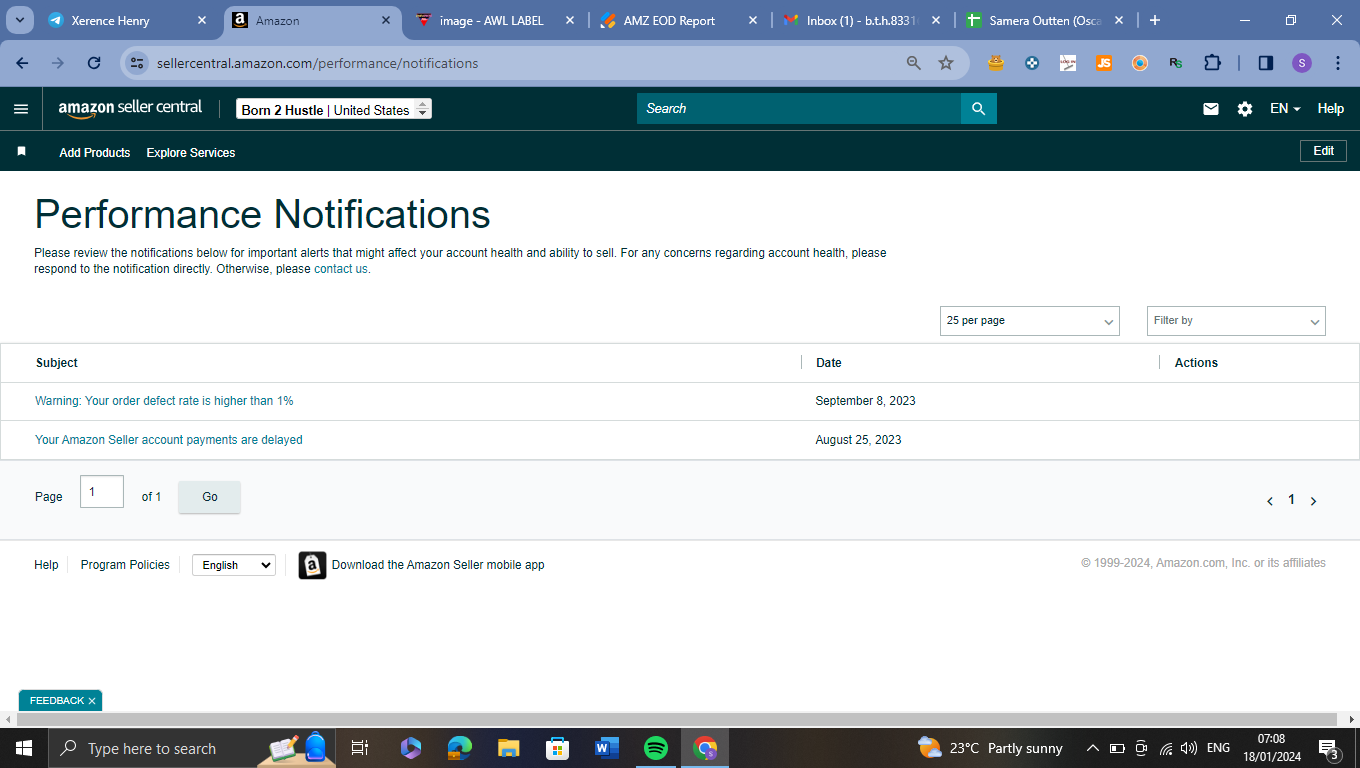Open the Program Policies footer link
This screenshot has height=768, width=1360.
click(x=125, y=565)
